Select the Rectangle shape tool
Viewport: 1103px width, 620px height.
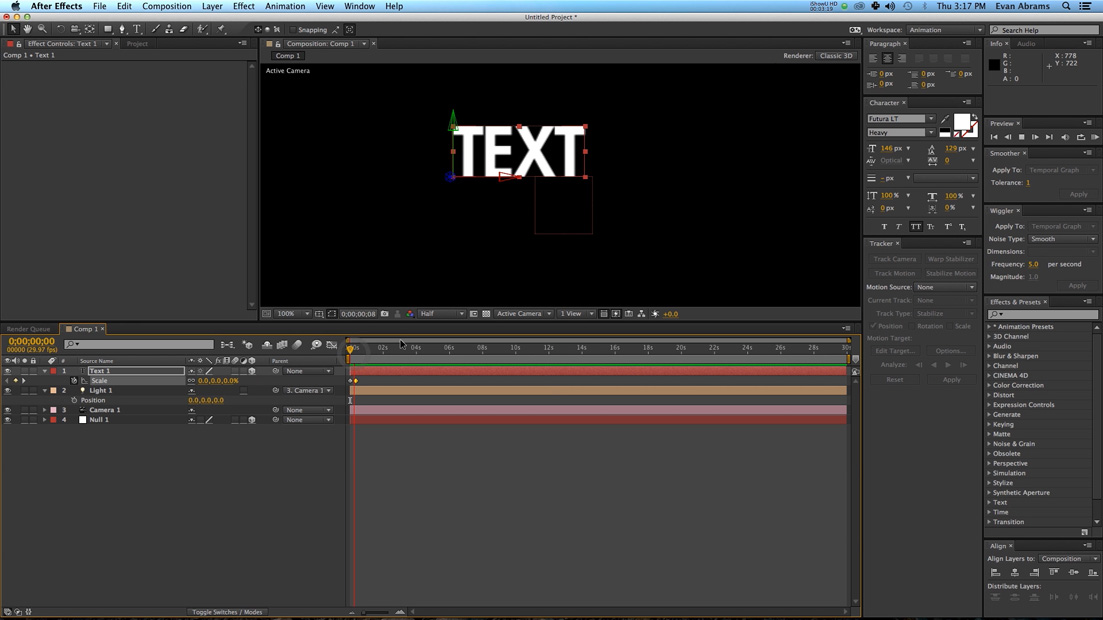pos(108,30)
